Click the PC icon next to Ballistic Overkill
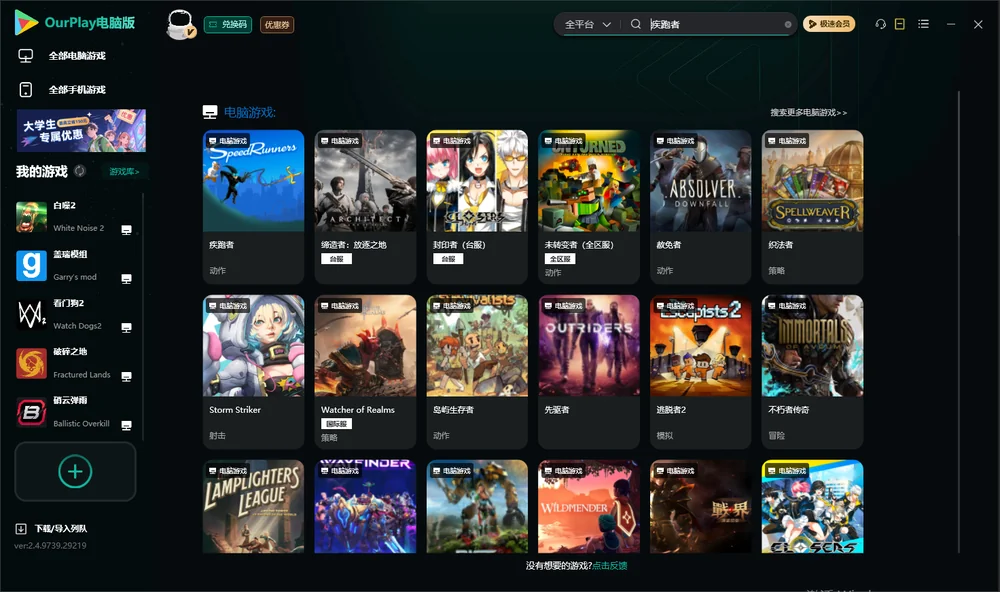The width and height of the screenshot is (1000, 592). pyautogui.click(x=126, y=425)
